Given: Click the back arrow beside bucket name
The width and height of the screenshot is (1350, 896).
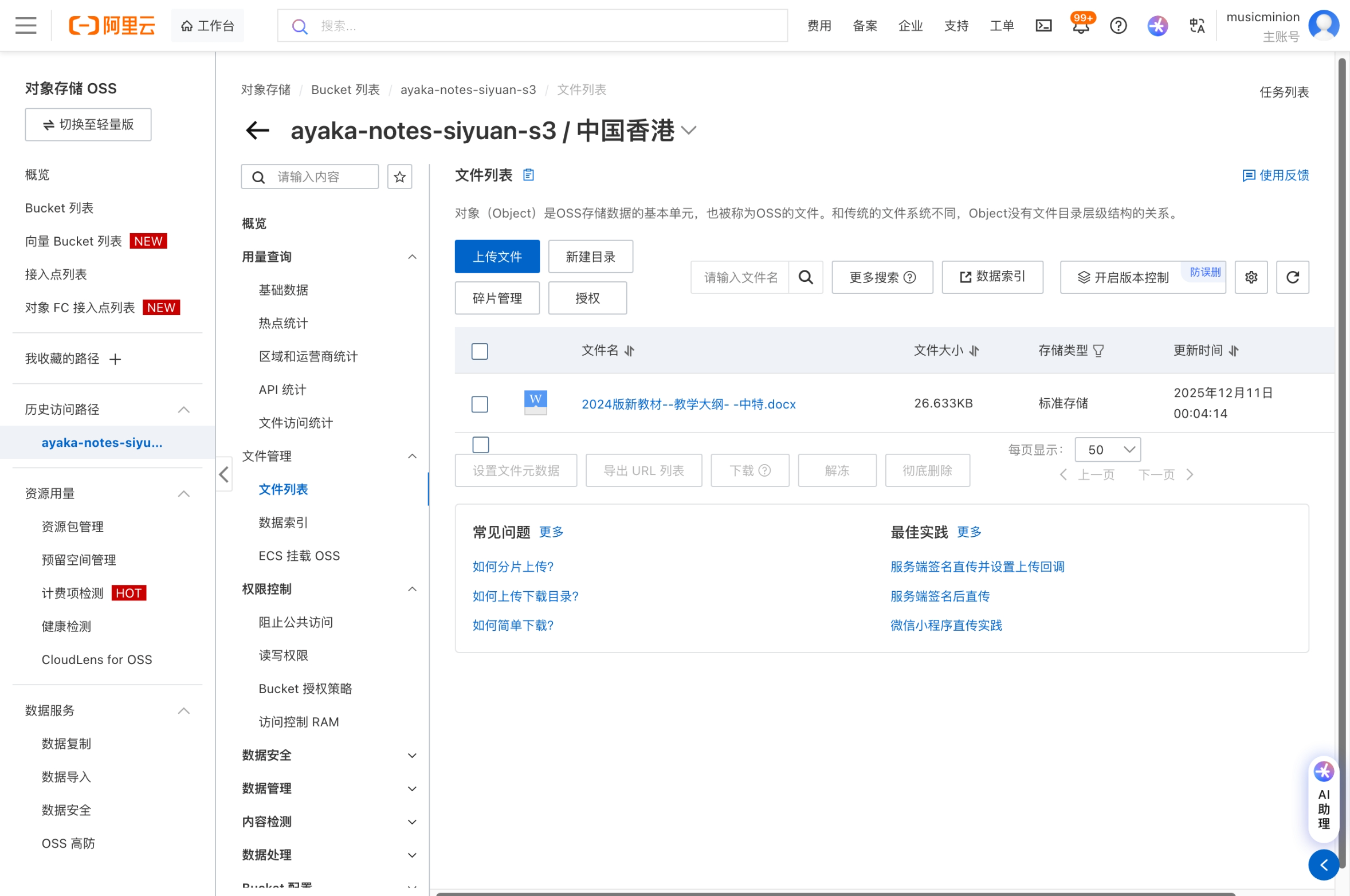Looking at the screenshot, I should point(257,131).
